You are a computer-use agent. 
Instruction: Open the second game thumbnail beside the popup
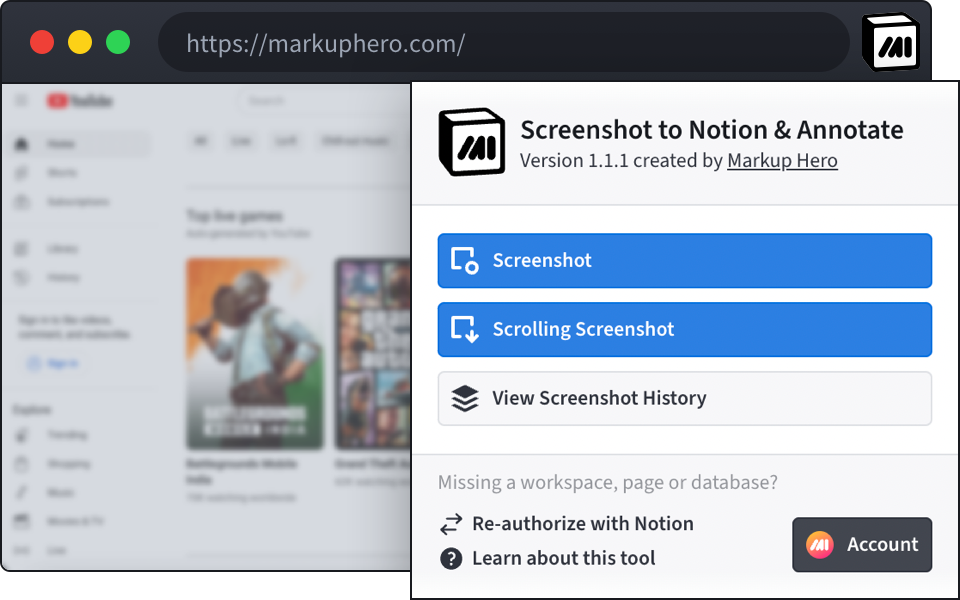tap(373, 354)
